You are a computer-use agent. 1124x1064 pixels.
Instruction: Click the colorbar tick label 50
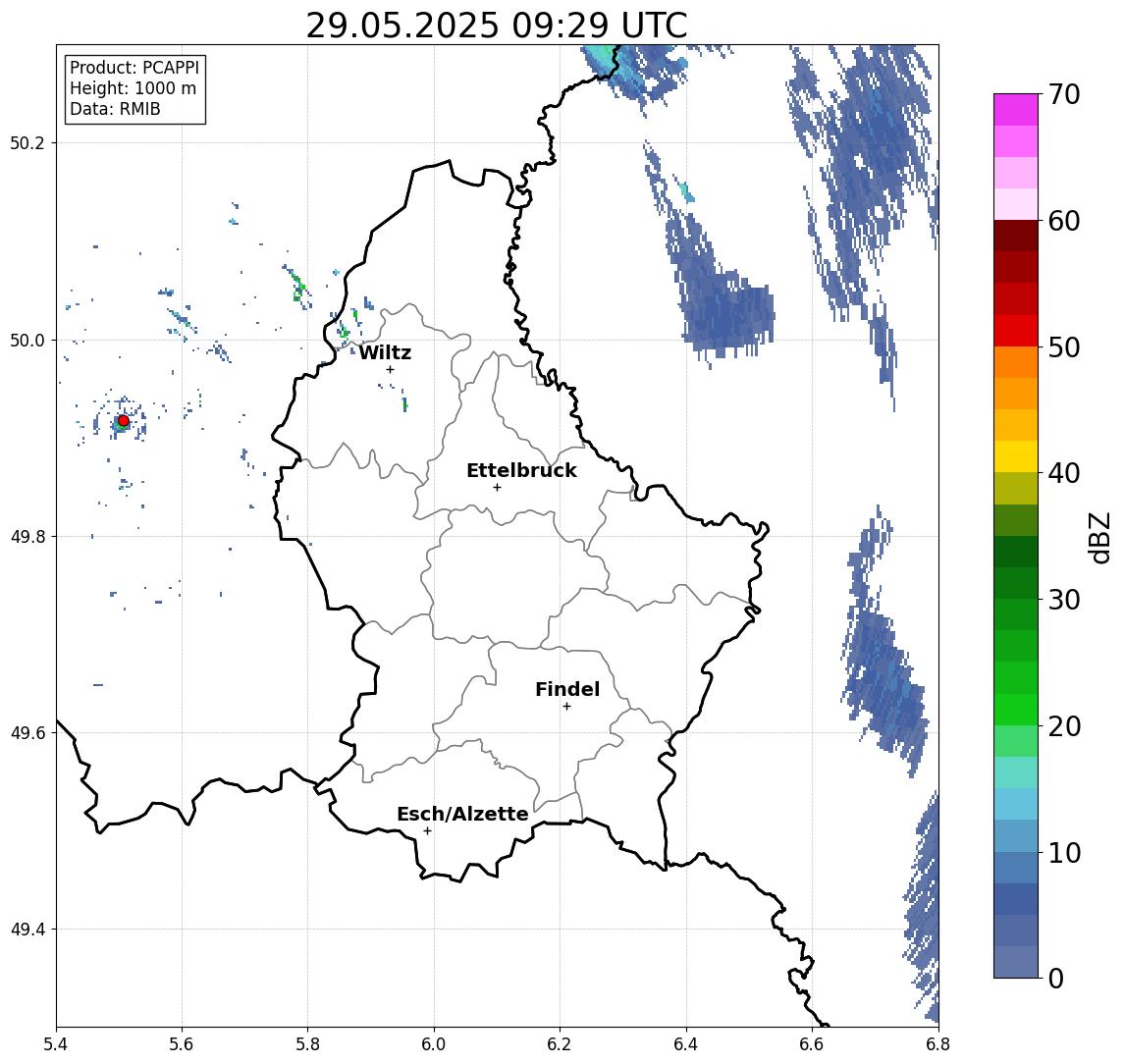tap(1064, 347)
